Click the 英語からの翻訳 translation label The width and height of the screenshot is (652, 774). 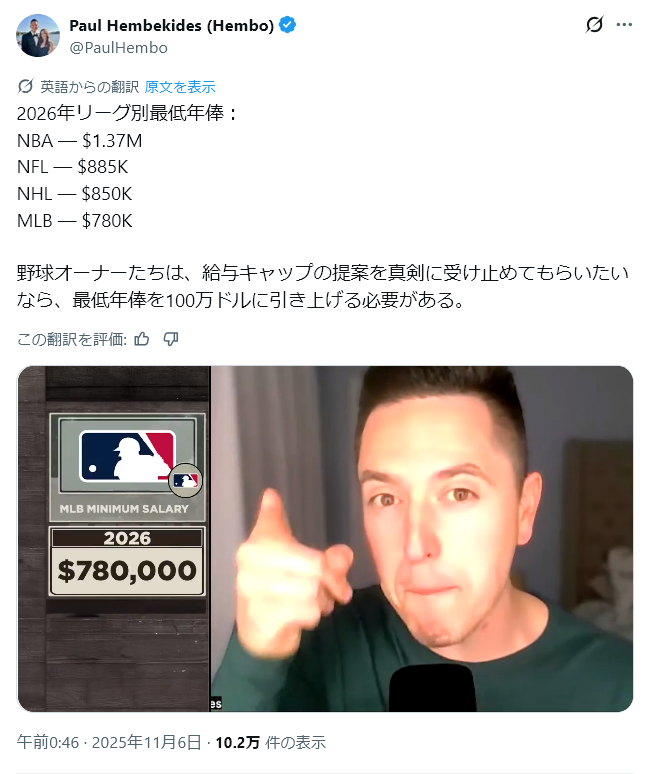(90, 87)
